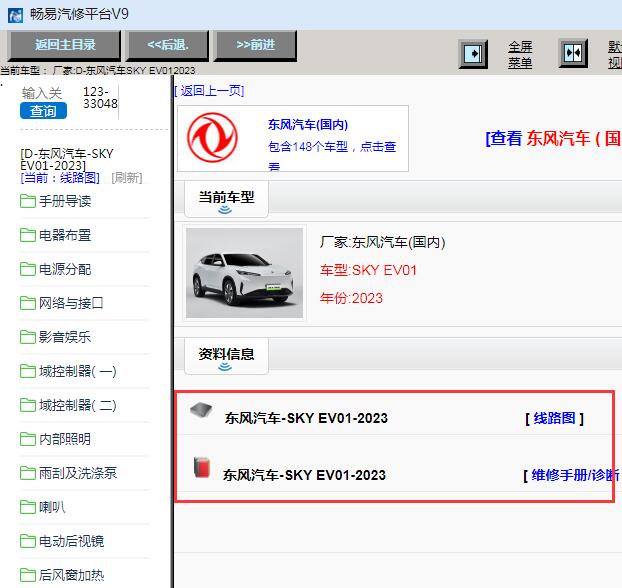Open the 喇叭 folder
Image resolution: width=622 pixels, height=588 pixels.
[42, 507]
